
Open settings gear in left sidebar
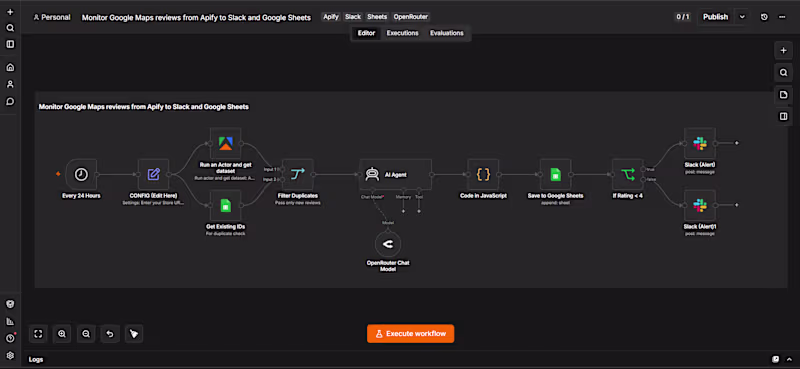tap(10, 356)
